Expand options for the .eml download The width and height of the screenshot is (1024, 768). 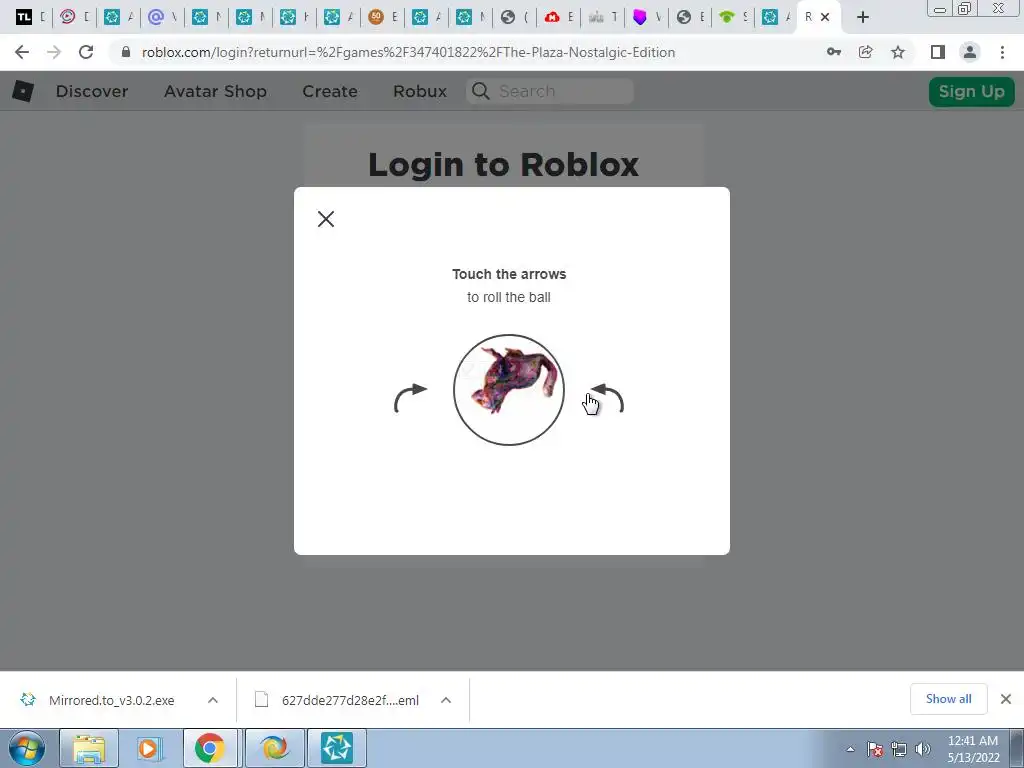point(446,700)
